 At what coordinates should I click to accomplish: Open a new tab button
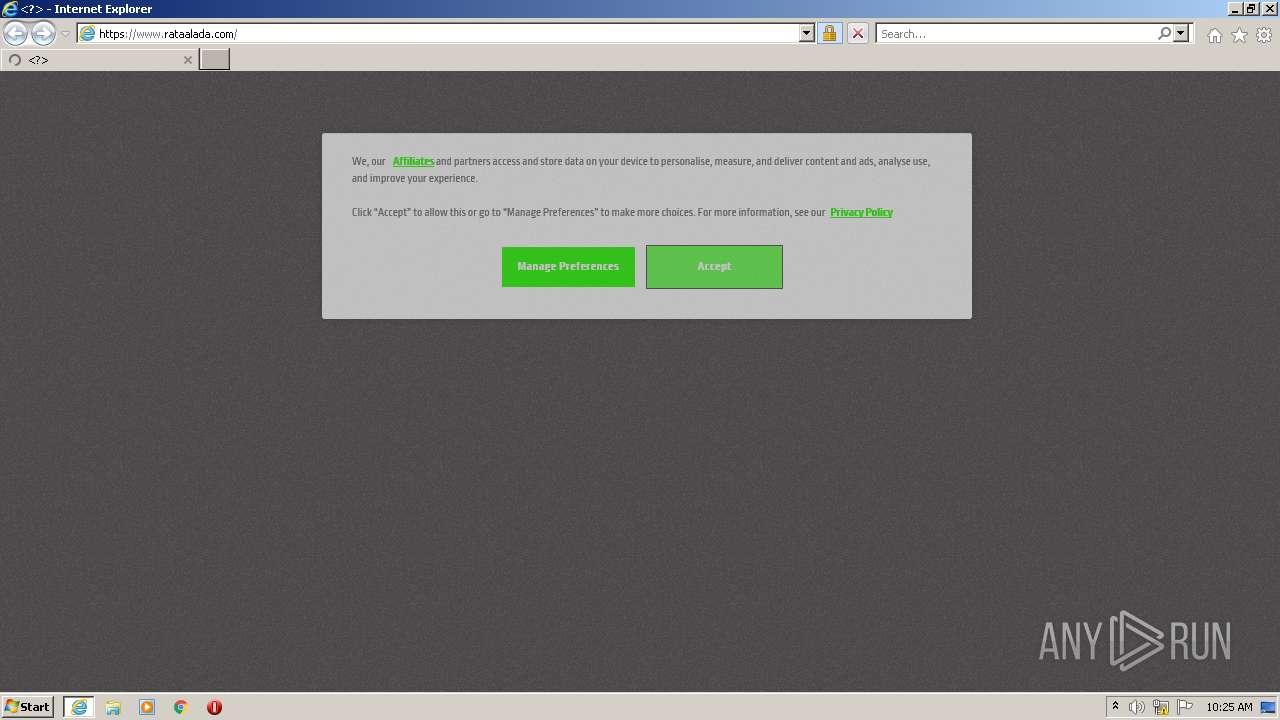coord(214,60)
